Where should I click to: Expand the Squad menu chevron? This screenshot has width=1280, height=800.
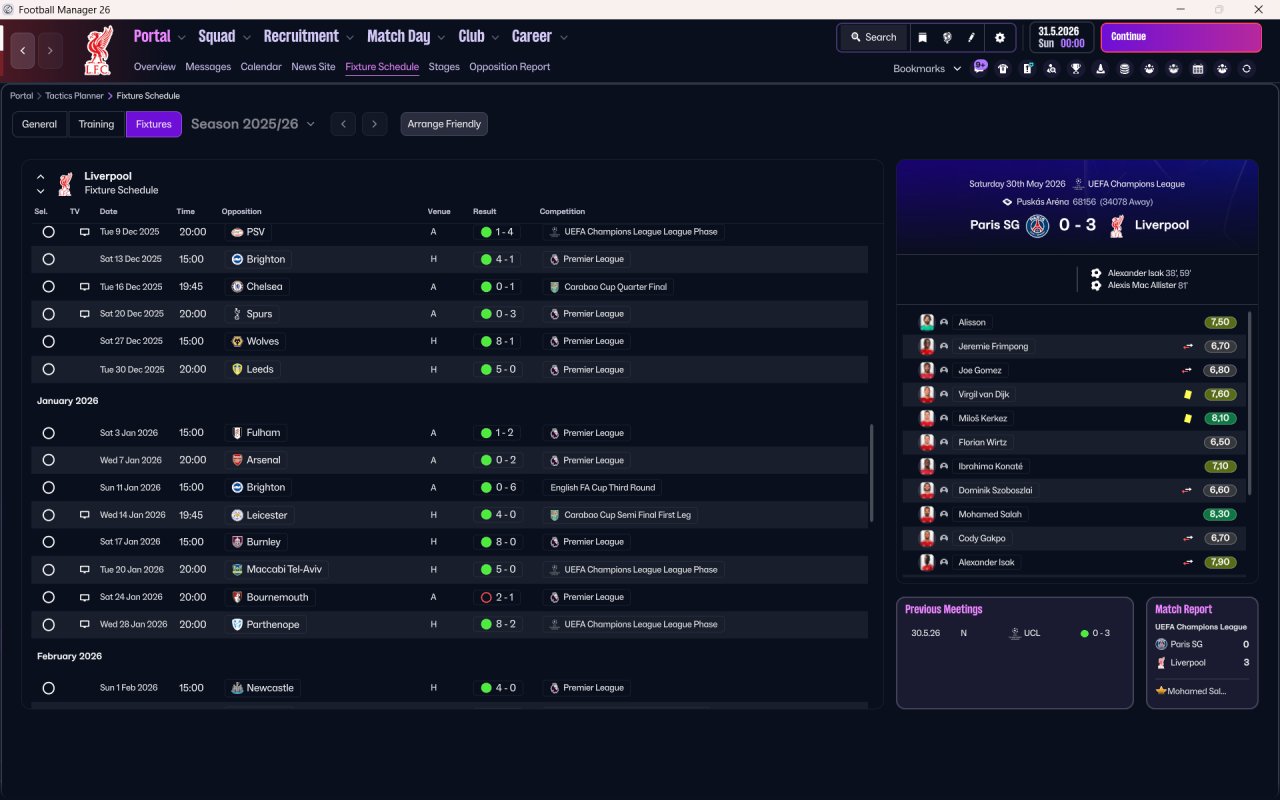[x=247, y=37]
